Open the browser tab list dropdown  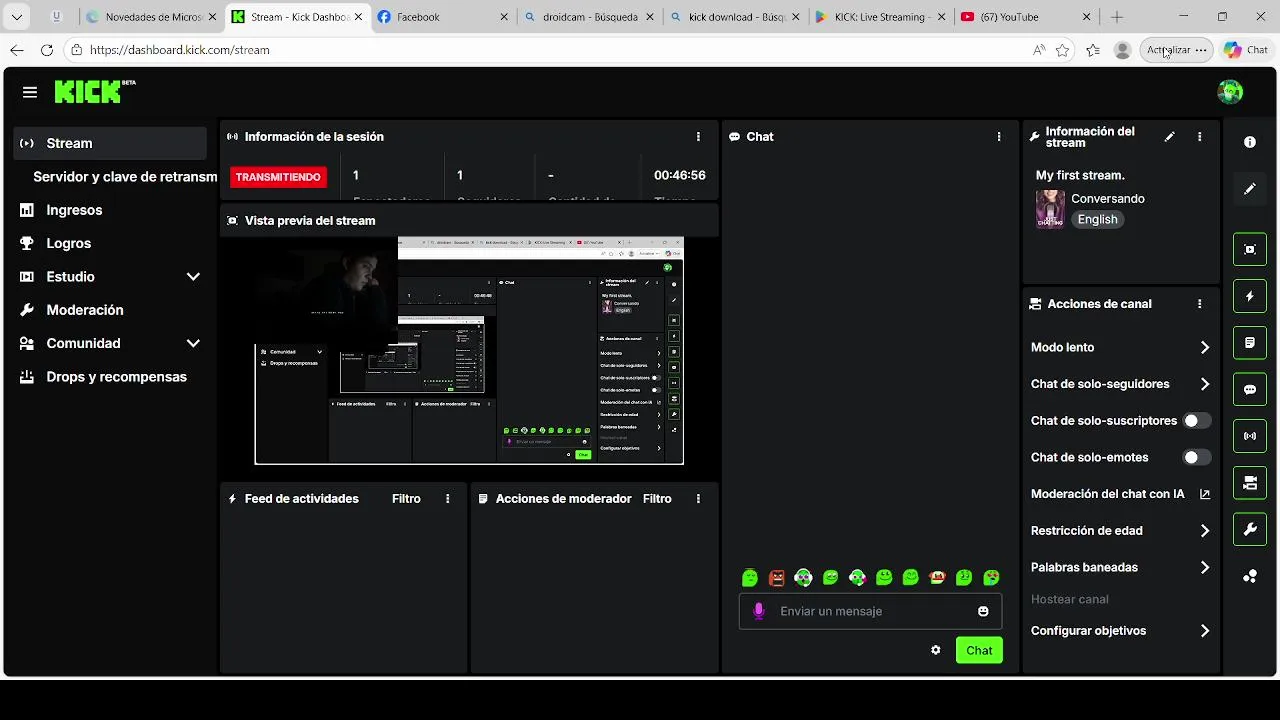click(16, 17)
